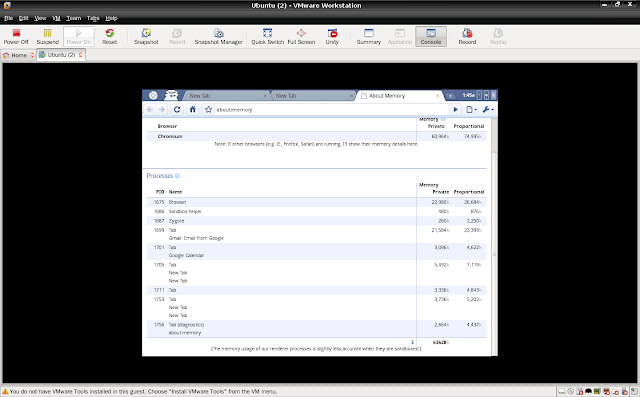This screenshot has height=397, width=640.
Task: Click the Private column header in Processes
Action: pos(441,192)
